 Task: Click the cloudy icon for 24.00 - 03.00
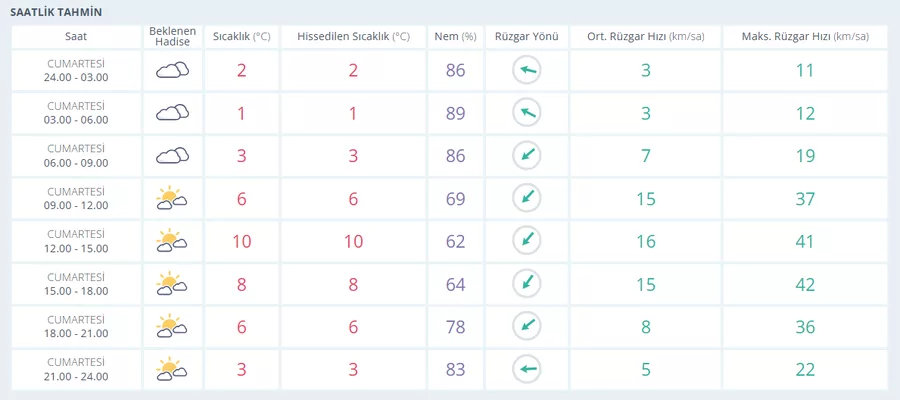coord(172,71)
